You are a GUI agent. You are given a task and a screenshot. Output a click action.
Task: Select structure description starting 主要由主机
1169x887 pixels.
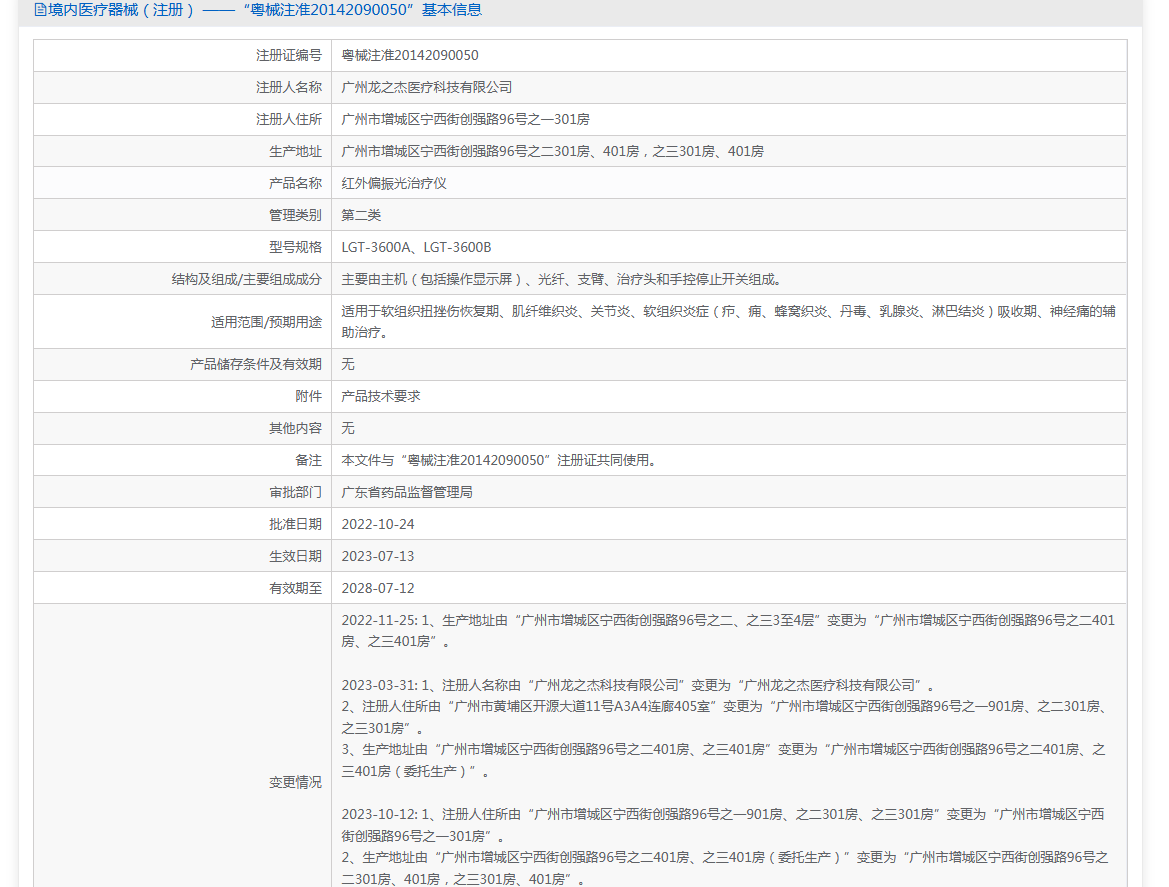point(563,280)
